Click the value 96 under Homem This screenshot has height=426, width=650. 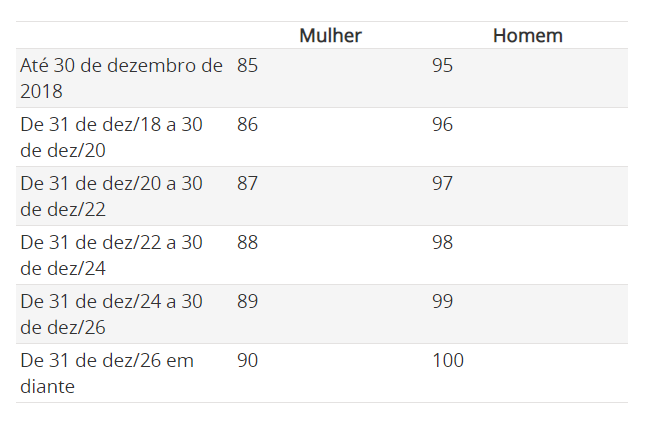point(442,124)
